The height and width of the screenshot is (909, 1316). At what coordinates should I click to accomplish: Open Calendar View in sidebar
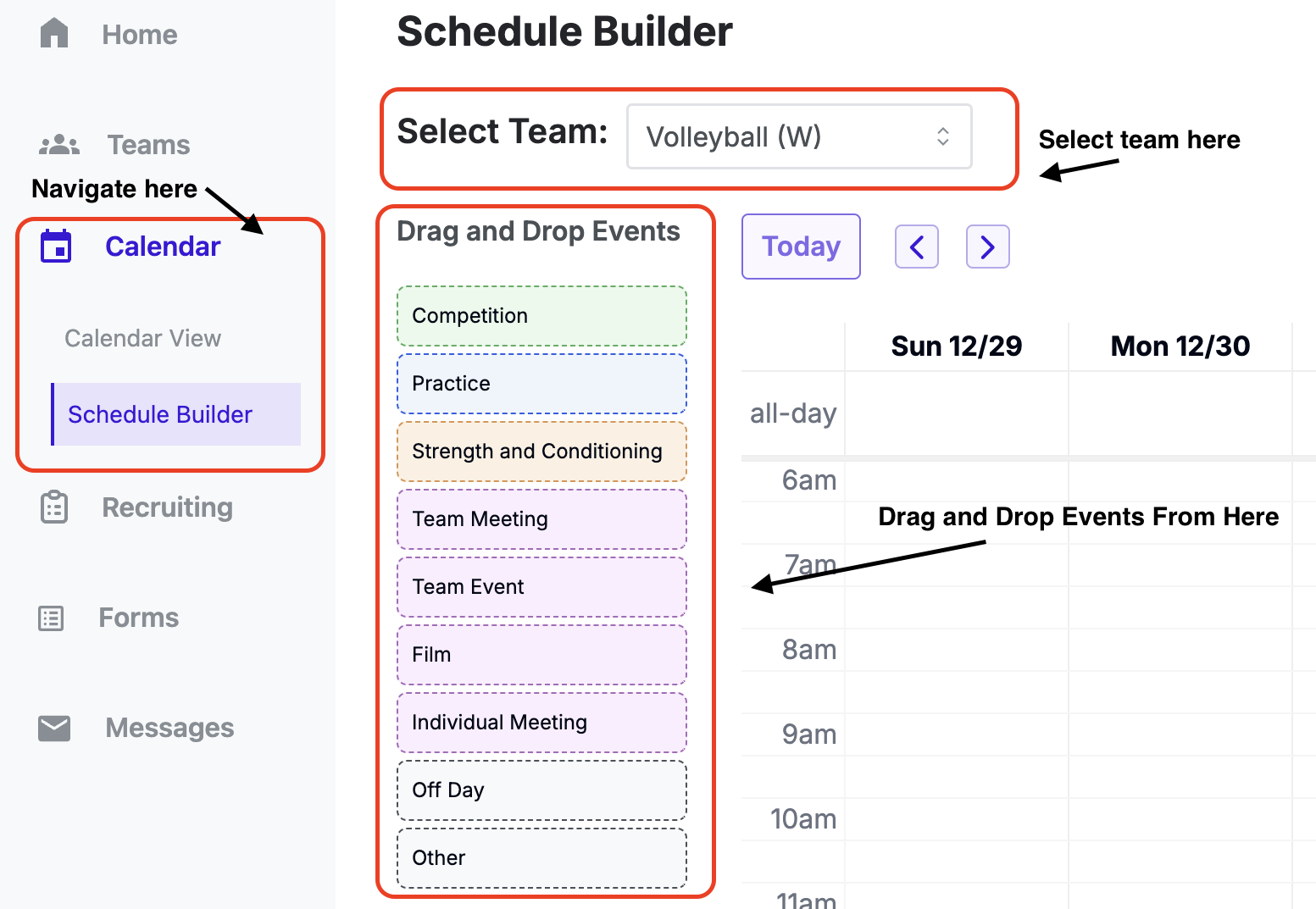tap(142, 338)
